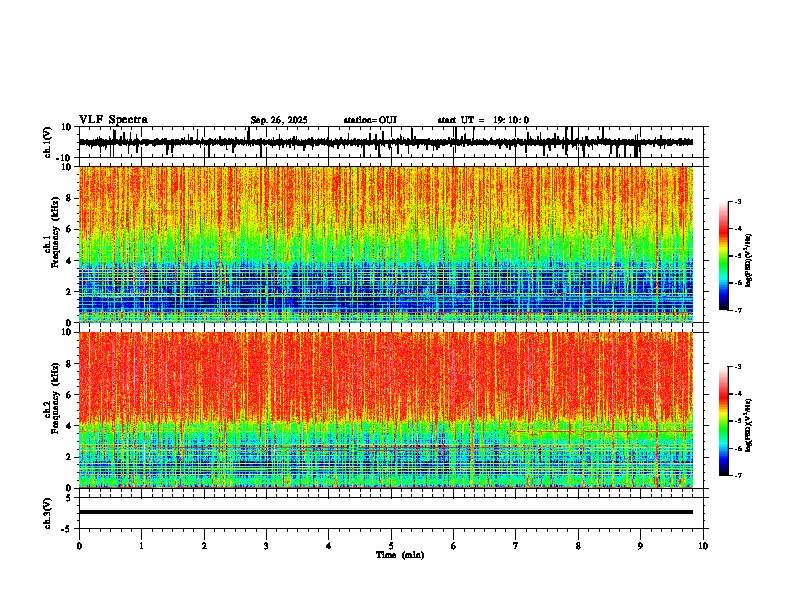Click time axis tick label "9"

click(640, 546)
